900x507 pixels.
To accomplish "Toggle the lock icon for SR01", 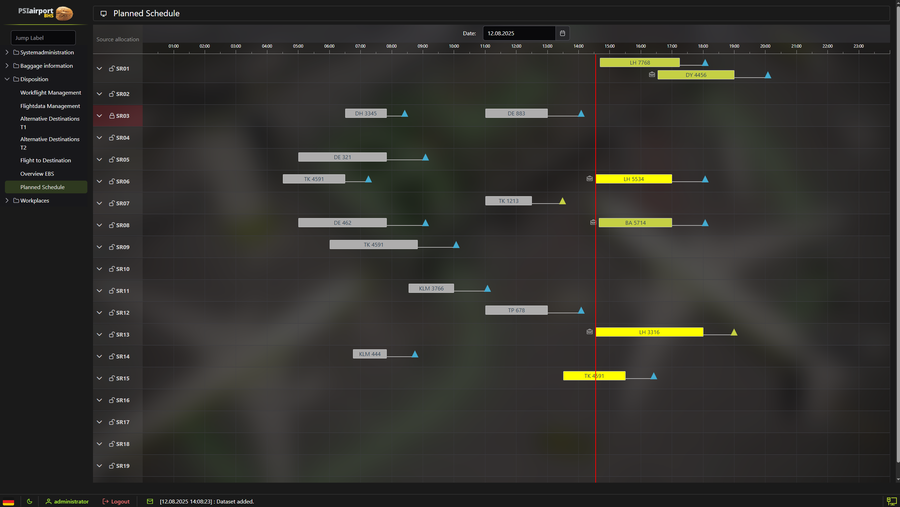I will click(111, 69).
